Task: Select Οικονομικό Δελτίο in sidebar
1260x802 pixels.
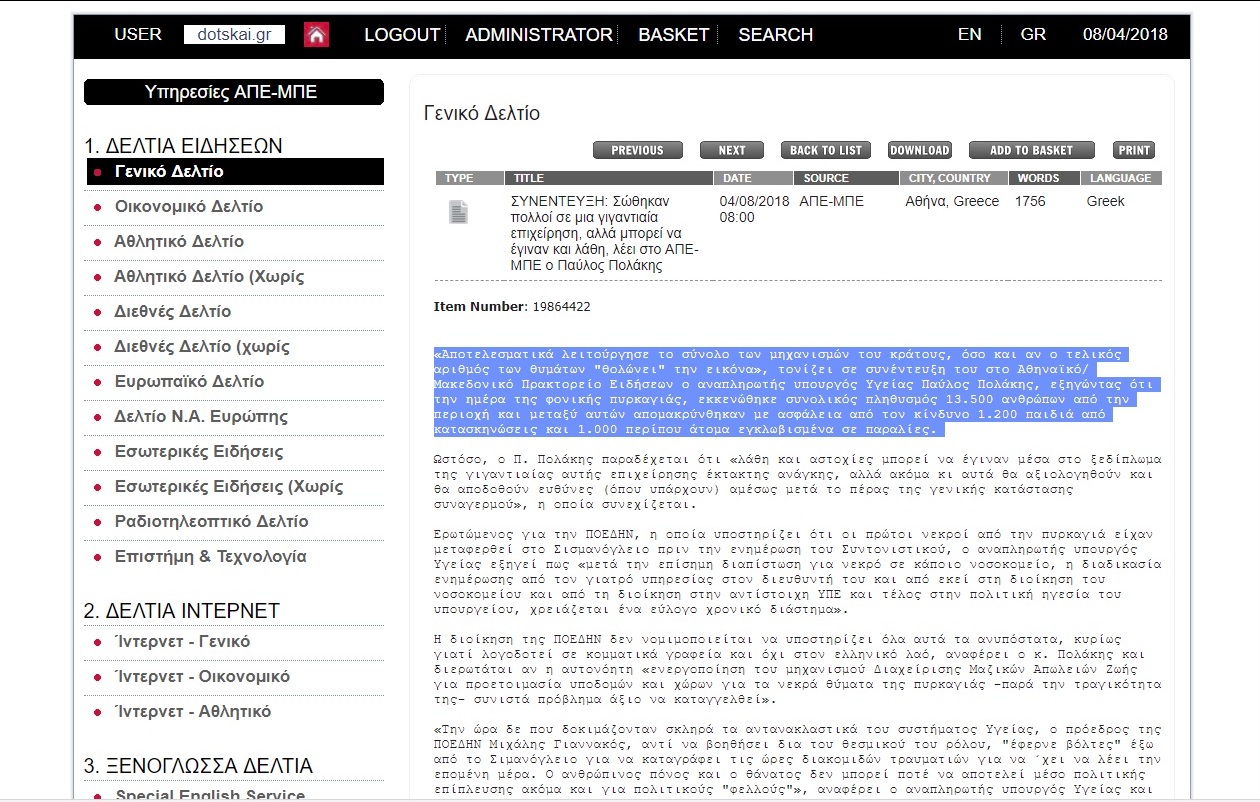Action: point(189,207)
